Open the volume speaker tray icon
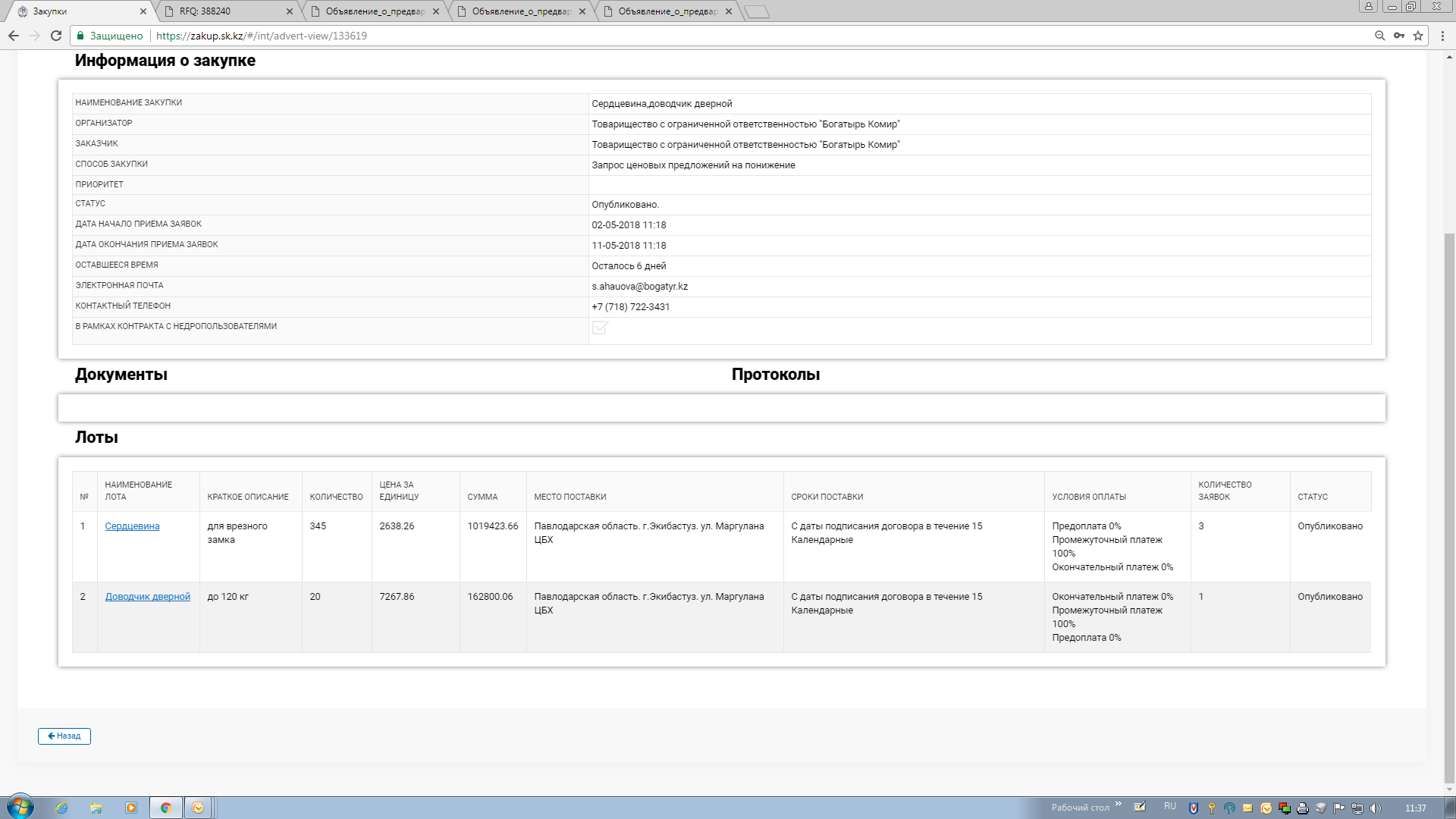Image resolution: width=1456 pixels, height=819 pixels. point(1376,808)
